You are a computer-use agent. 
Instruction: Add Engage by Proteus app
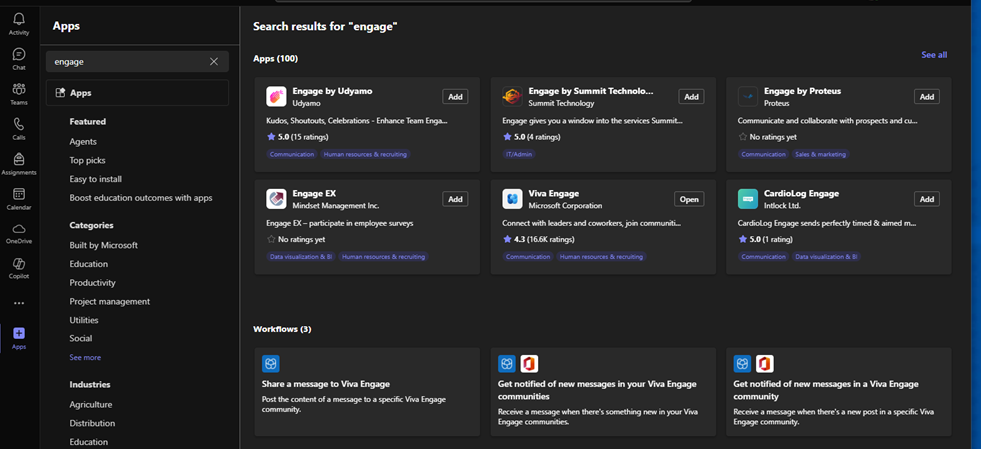[x=927, y=96]
